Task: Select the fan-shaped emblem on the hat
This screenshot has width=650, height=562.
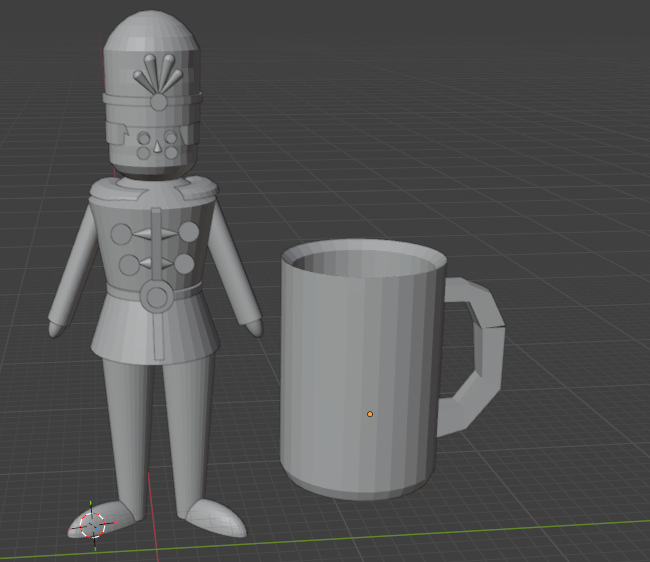Action: click(x=158, y=81)
